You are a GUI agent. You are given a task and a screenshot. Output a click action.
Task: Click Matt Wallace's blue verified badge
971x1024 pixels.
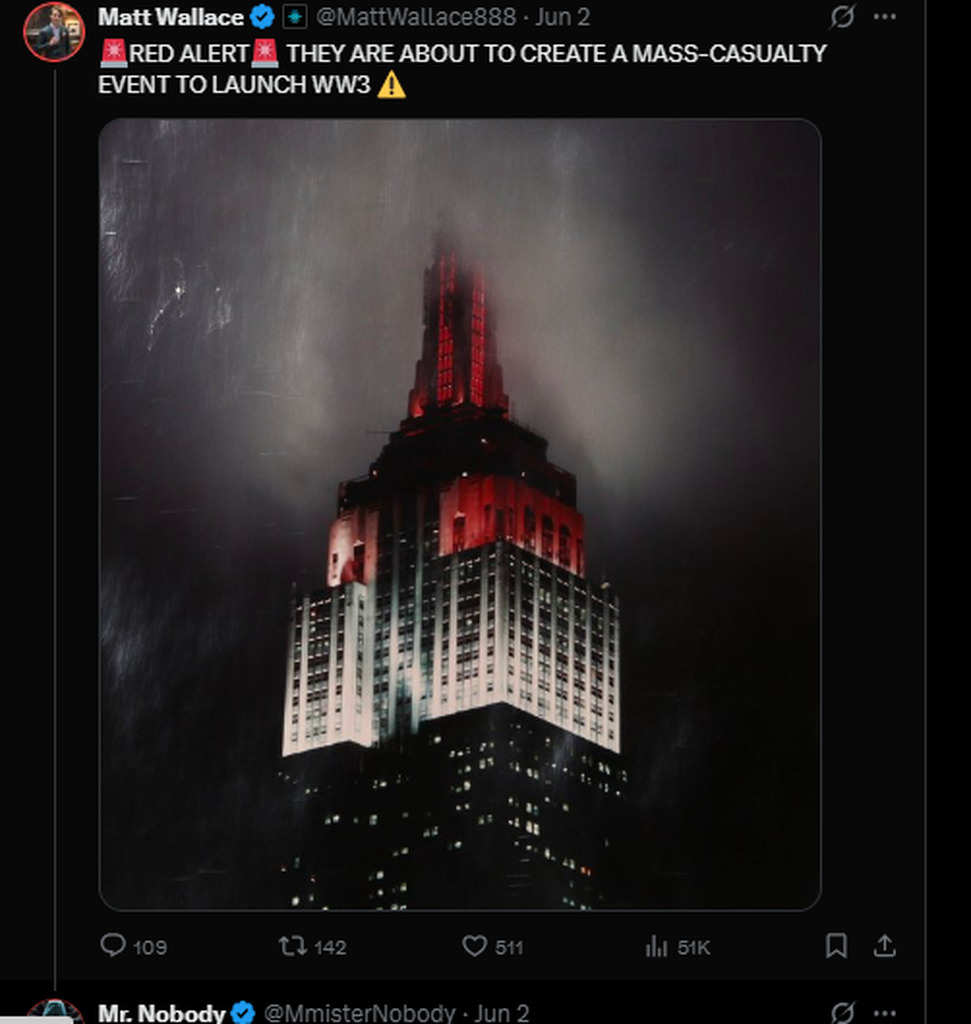tap(263, 17)
